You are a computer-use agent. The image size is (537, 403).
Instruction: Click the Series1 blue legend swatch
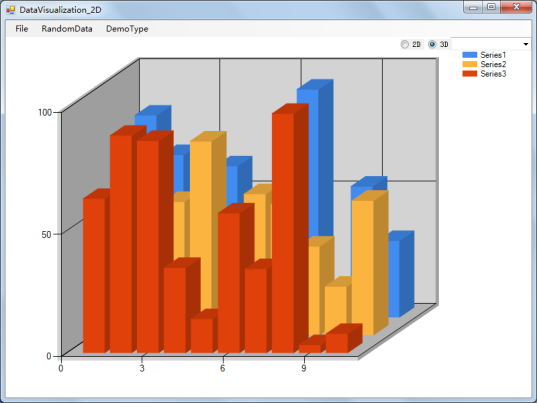click(470, 55)
